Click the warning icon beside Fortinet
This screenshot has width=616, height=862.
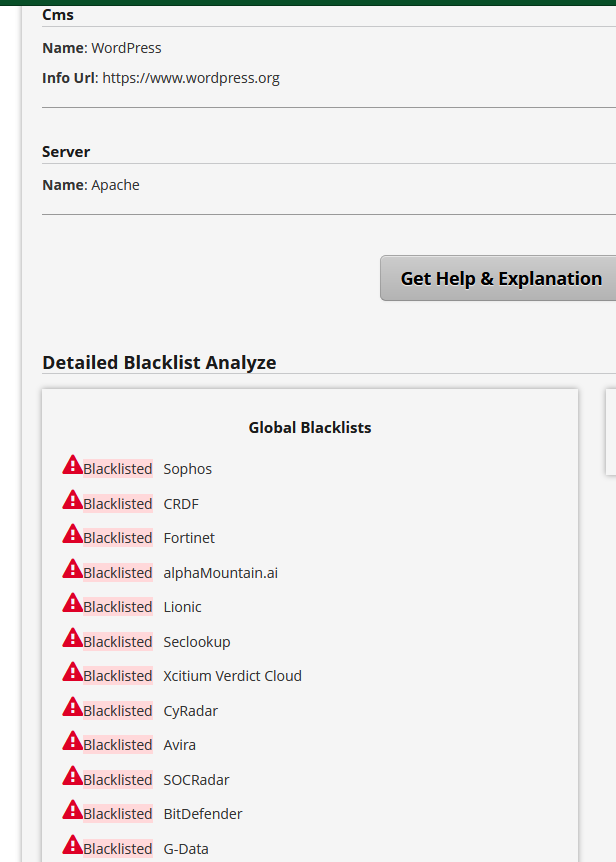point(73,533)
